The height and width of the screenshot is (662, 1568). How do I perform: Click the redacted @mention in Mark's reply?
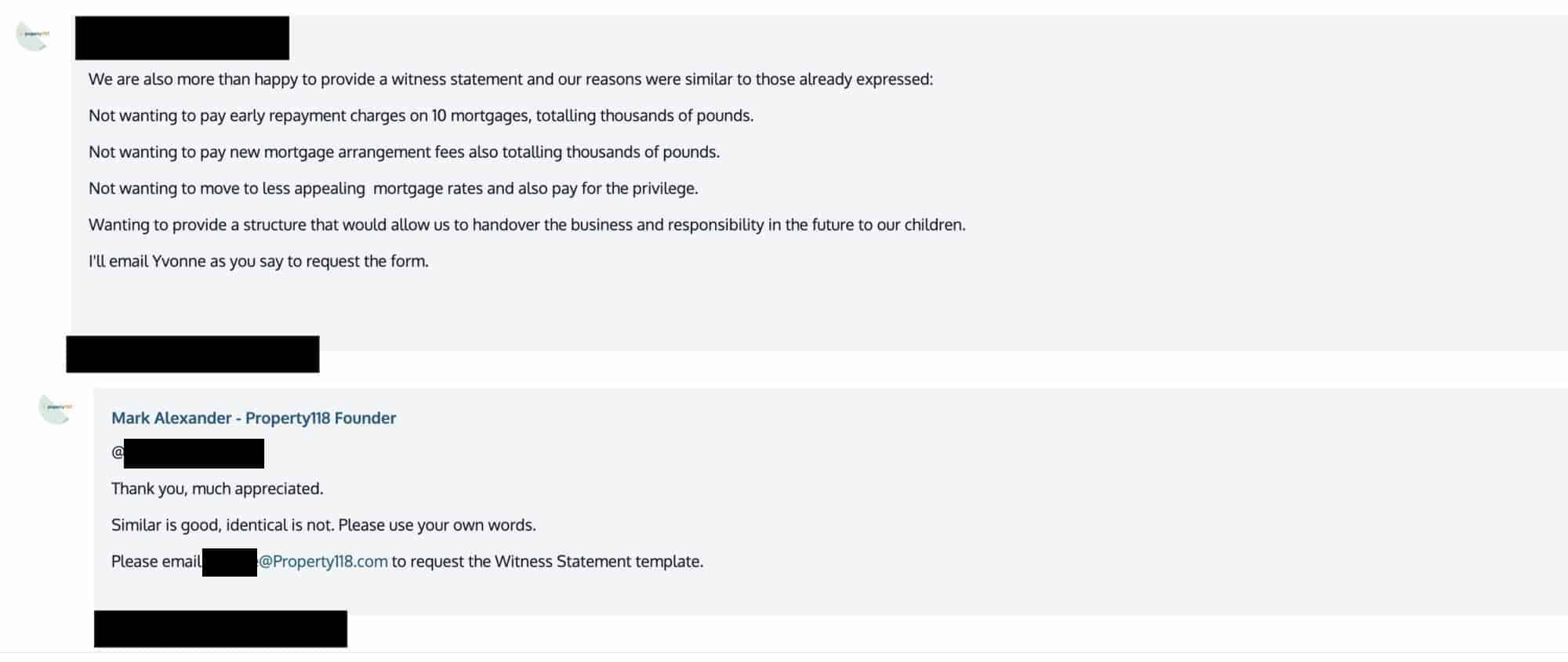tap(194, 454)
